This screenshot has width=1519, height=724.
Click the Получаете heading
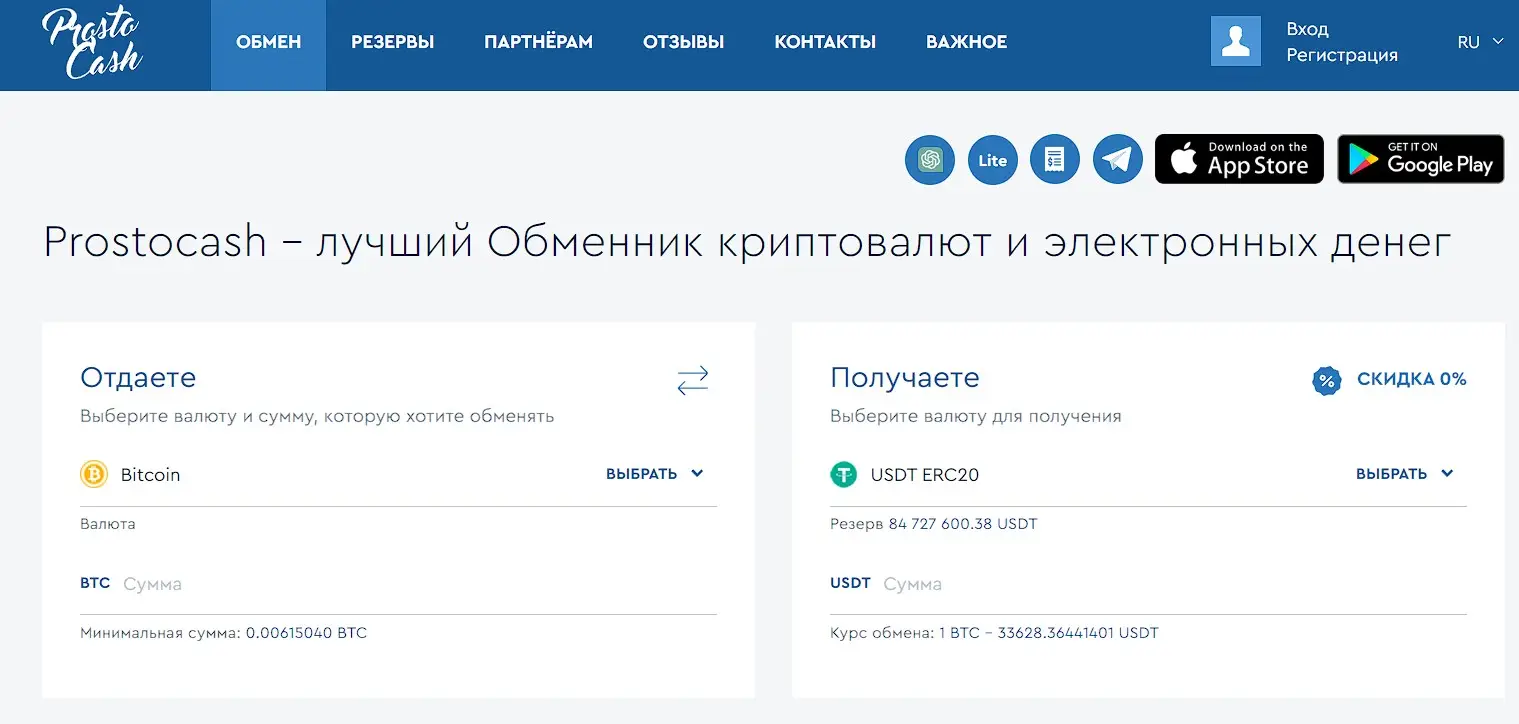(x=905, y=378)
